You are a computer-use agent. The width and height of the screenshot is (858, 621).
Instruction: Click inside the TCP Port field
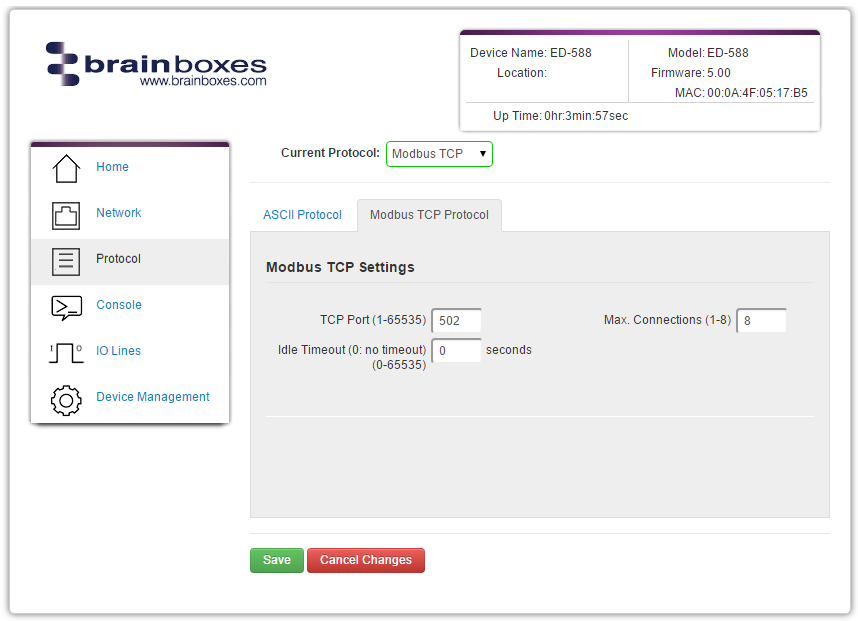[x=456, y=320]
